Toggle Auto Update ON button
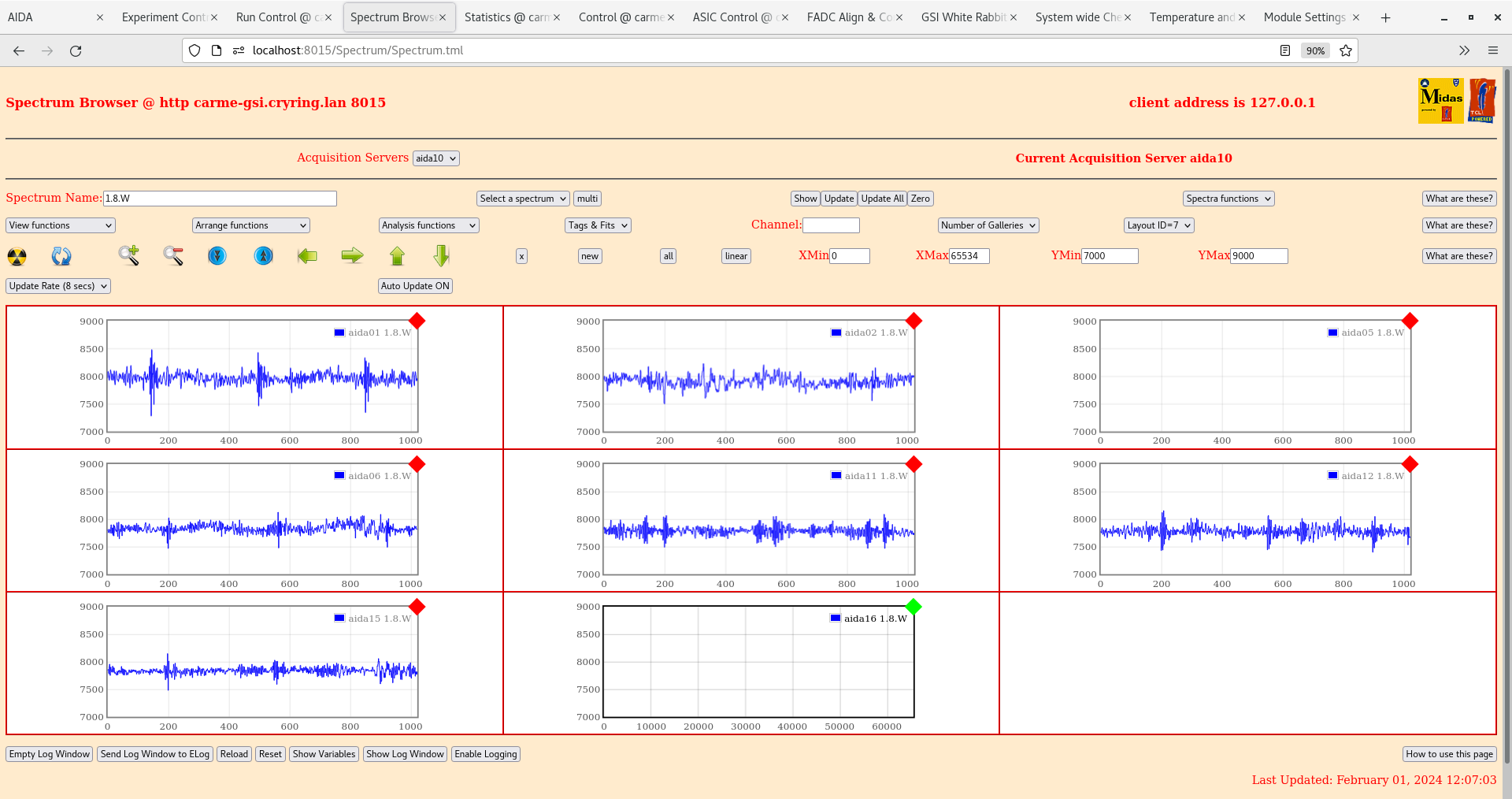 coord(415,285)
